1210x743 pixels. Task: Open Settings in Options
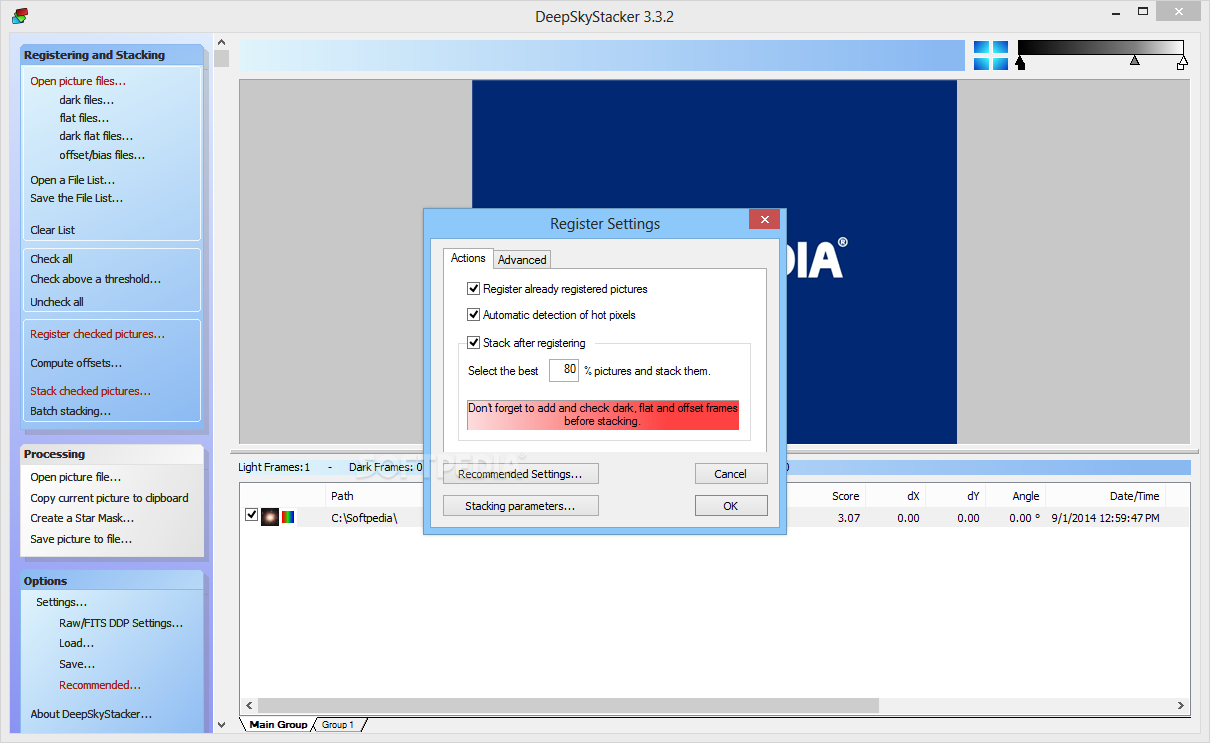click(x=61, y=602)
